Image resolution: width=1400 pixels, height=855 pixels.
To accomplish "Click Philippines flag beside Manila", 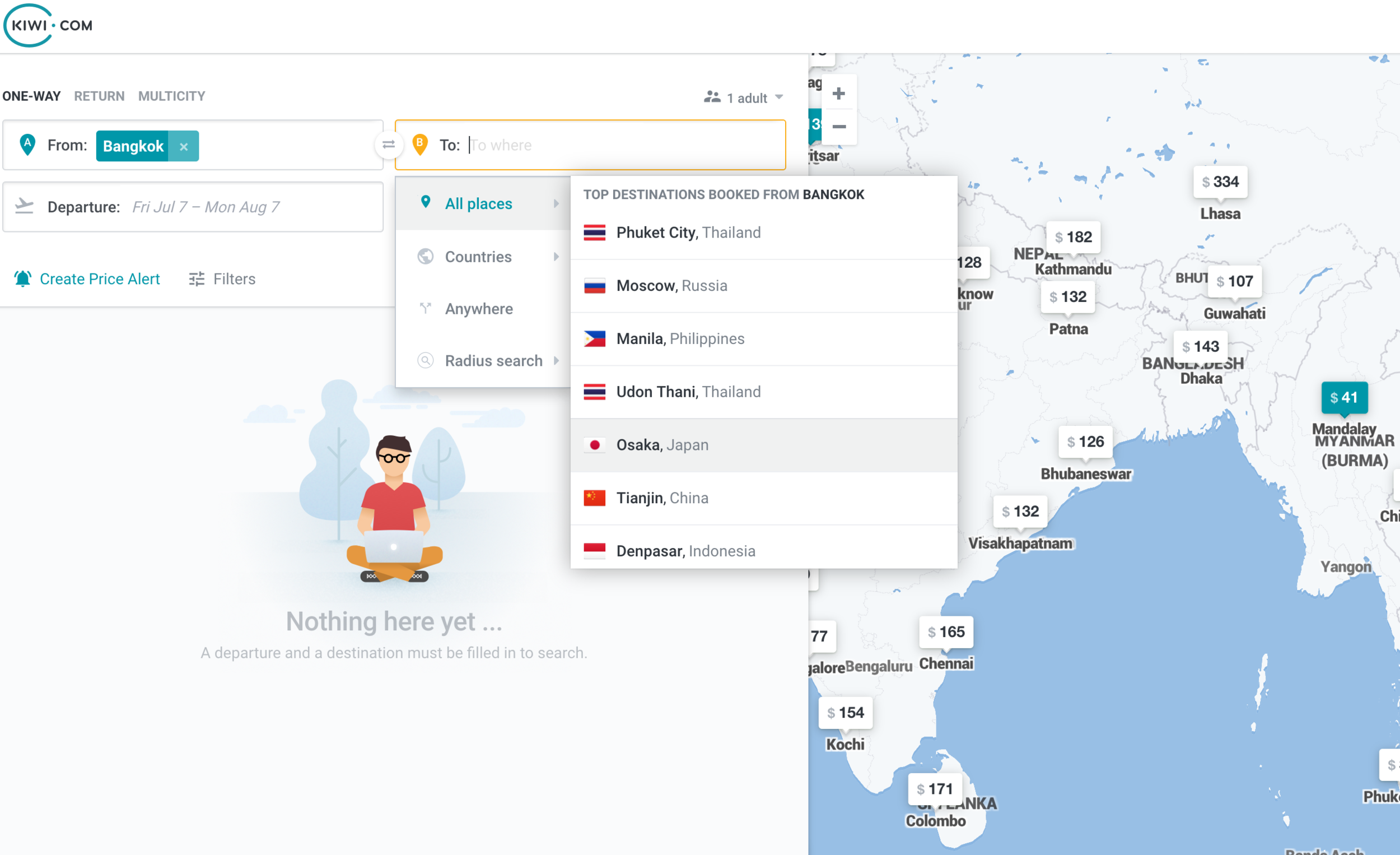I will coord(594,339).
